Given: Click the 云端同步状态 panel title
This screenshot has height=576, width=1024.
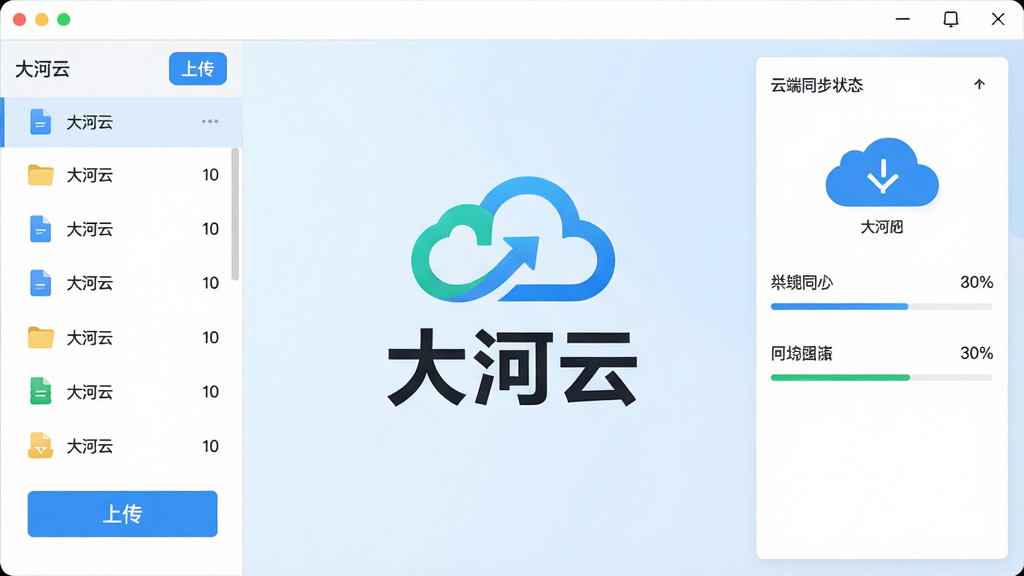Looking at the screenshot, I should click(817, 85).
